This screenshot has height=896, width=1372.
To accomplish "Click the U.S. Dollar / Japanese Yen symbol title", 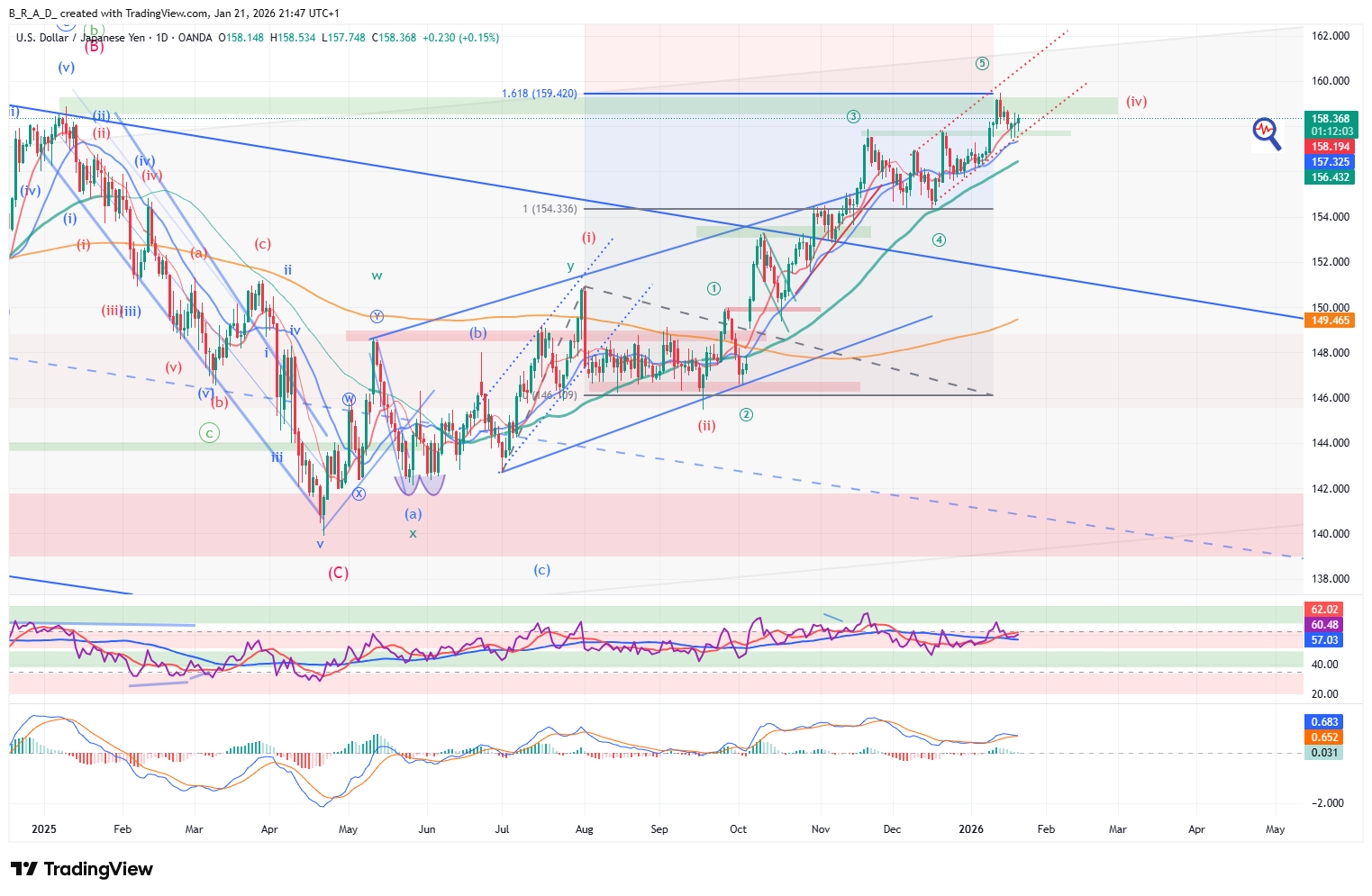I will point(80,38).
